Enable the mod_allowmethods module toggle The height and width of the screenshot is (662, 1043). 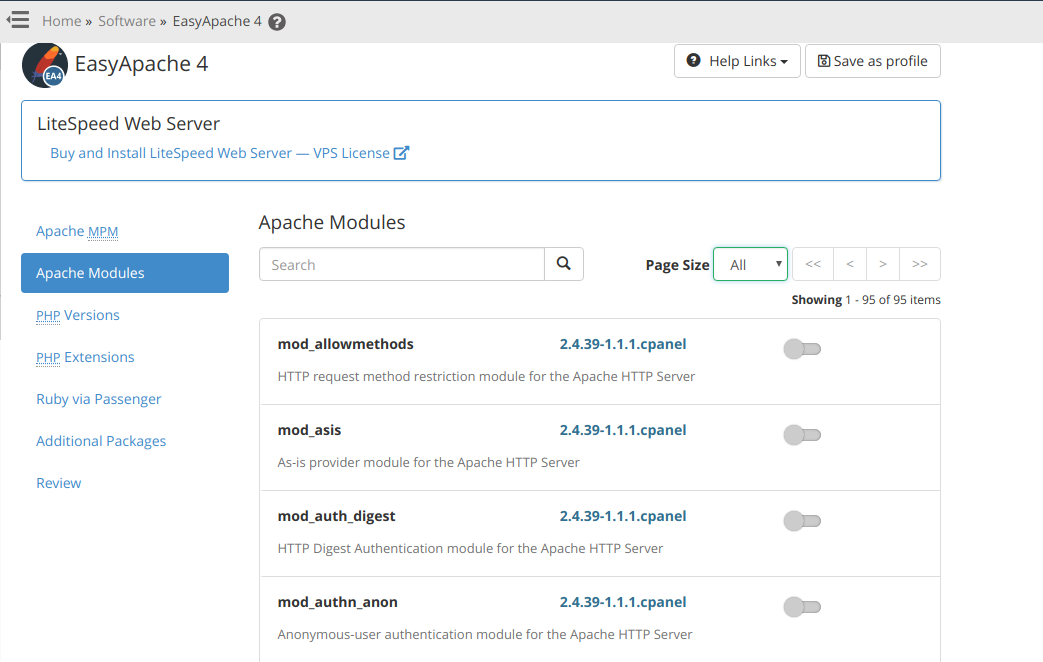(x=802, y=349)
